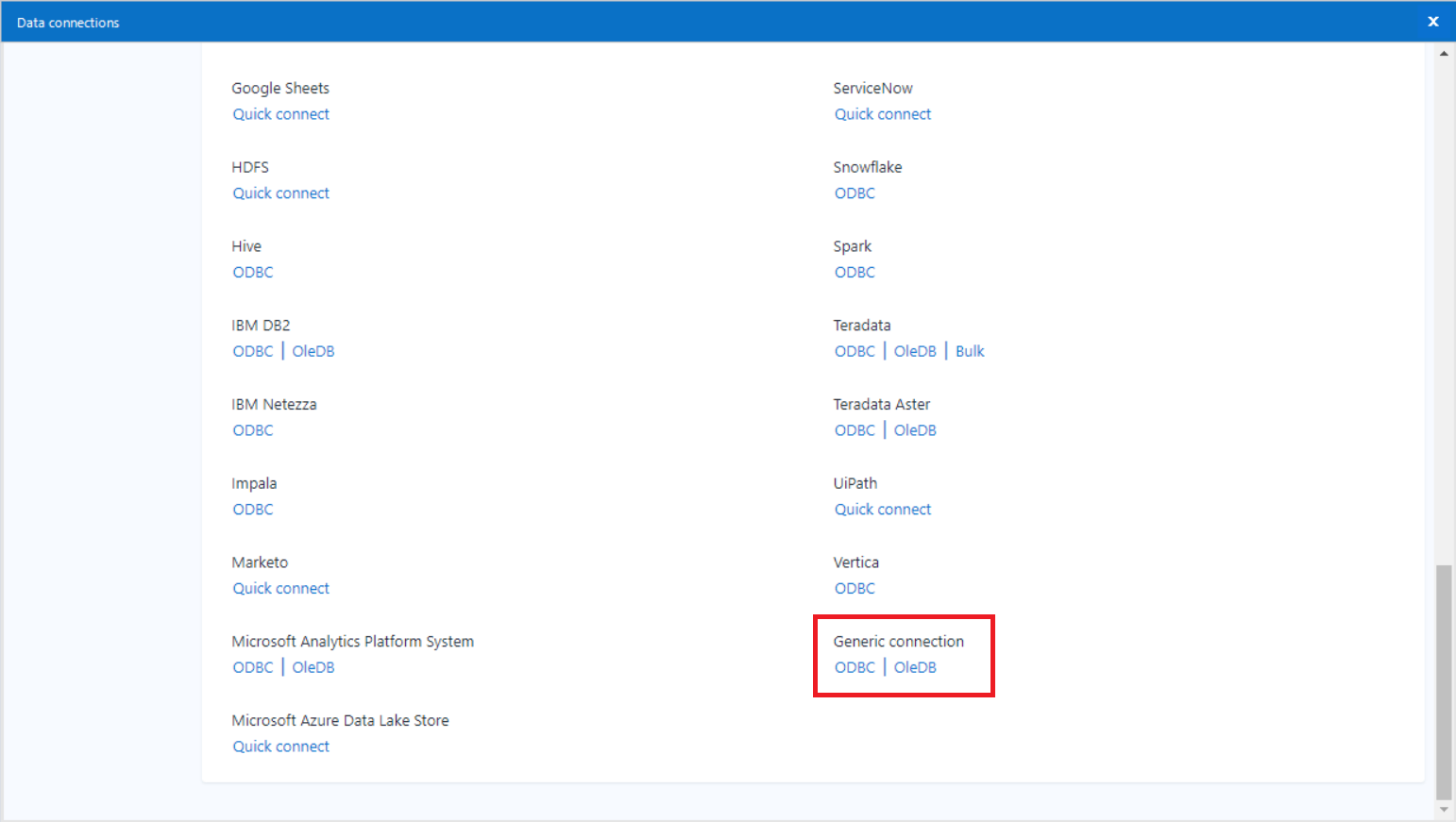Open Spark ODBC connection

(855, 272)
